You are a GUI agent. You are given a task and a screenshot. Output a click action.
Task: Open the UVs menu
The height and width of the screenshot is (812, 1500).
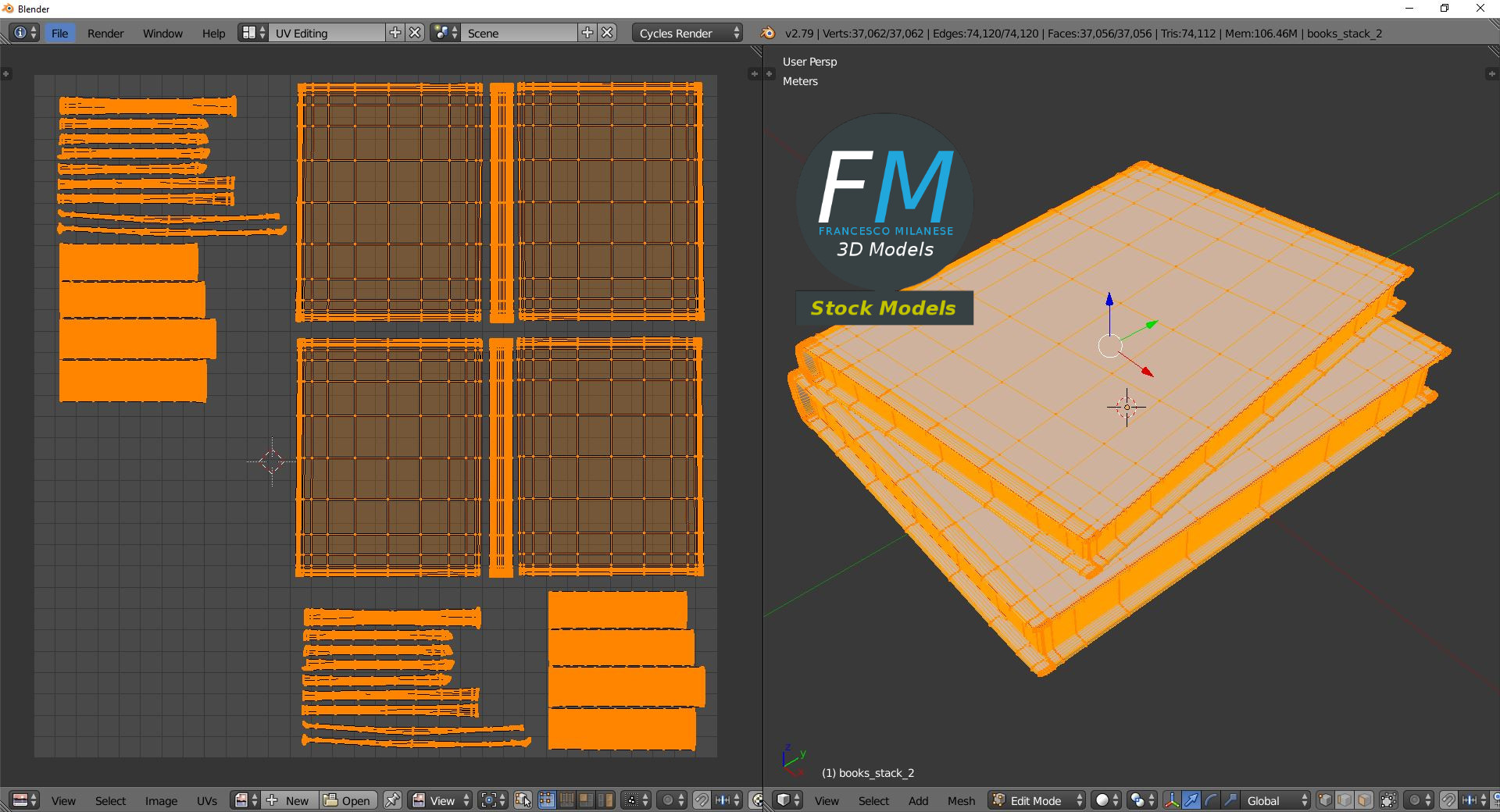pyautogui.click(x=207, y=800)
